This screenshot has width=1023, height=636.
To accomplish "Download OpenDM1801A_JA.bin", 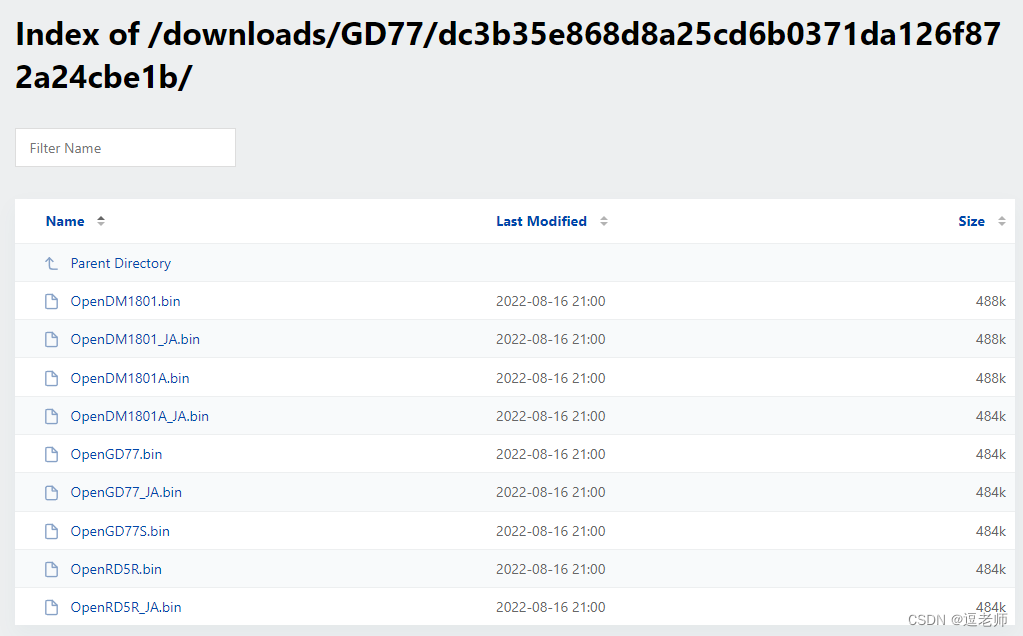I will (x=140, y=416).
